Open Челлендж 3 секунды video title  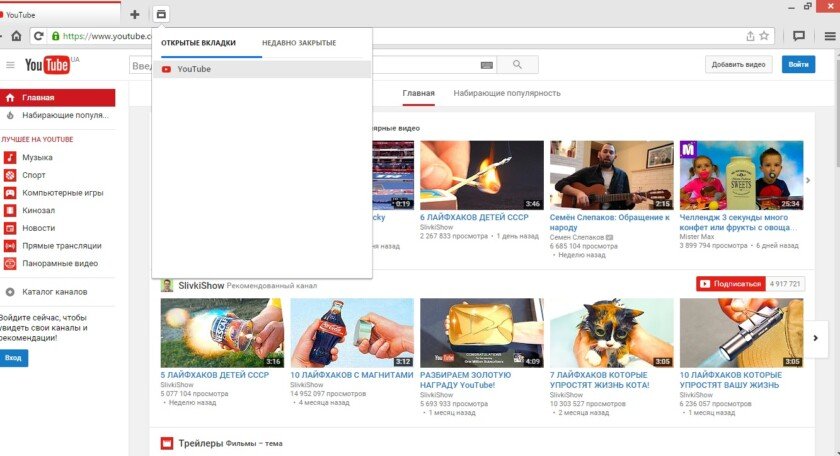click(738, 222)
